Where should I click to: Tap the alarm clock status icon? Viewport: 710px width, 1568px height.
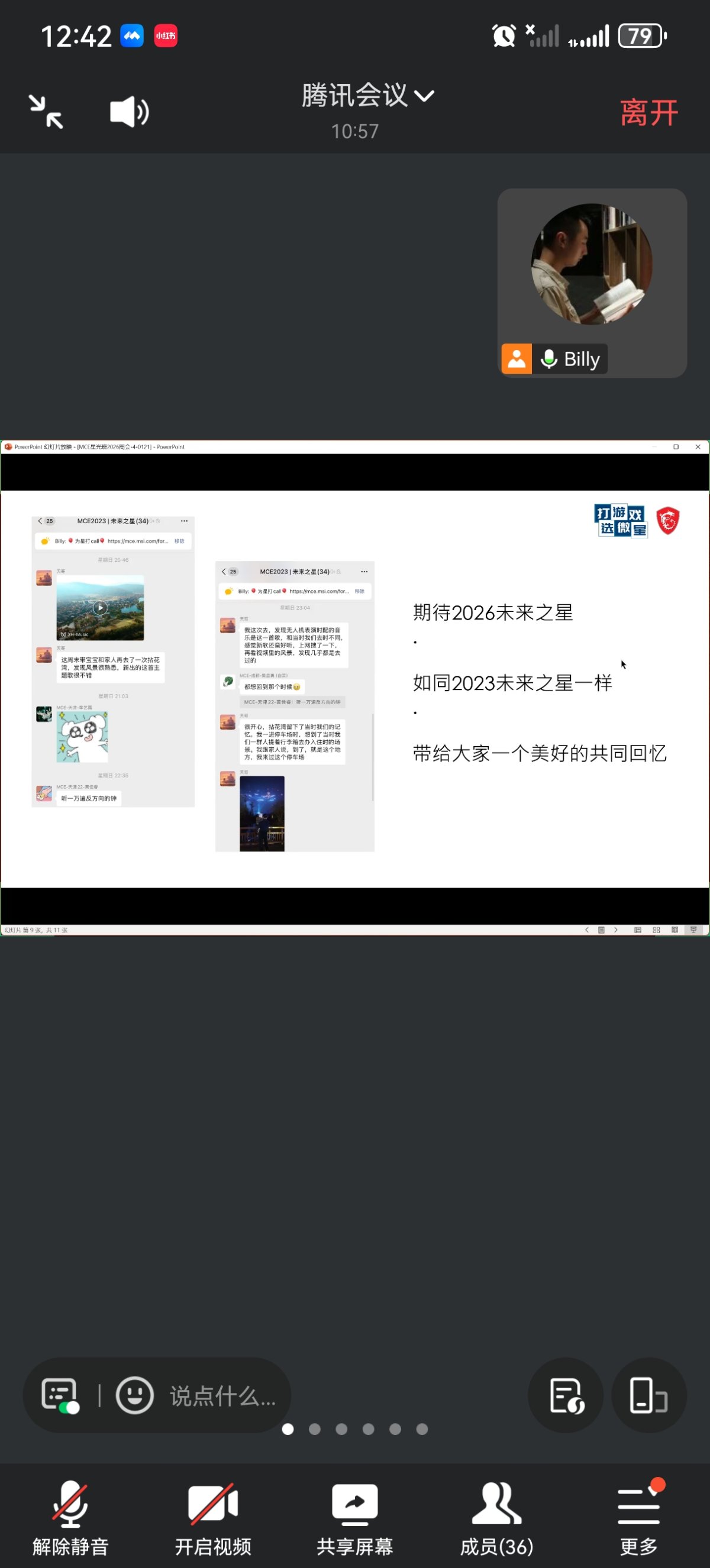(x=504, y=36)
